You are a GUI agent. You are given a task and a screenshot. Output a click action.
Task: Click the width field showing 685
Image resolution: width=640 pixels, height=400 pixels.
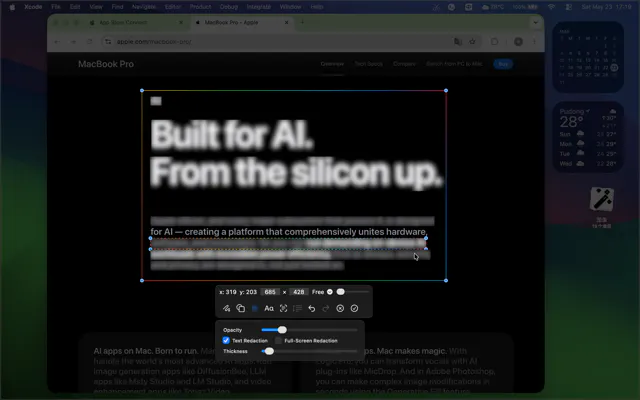coord(270,292)
